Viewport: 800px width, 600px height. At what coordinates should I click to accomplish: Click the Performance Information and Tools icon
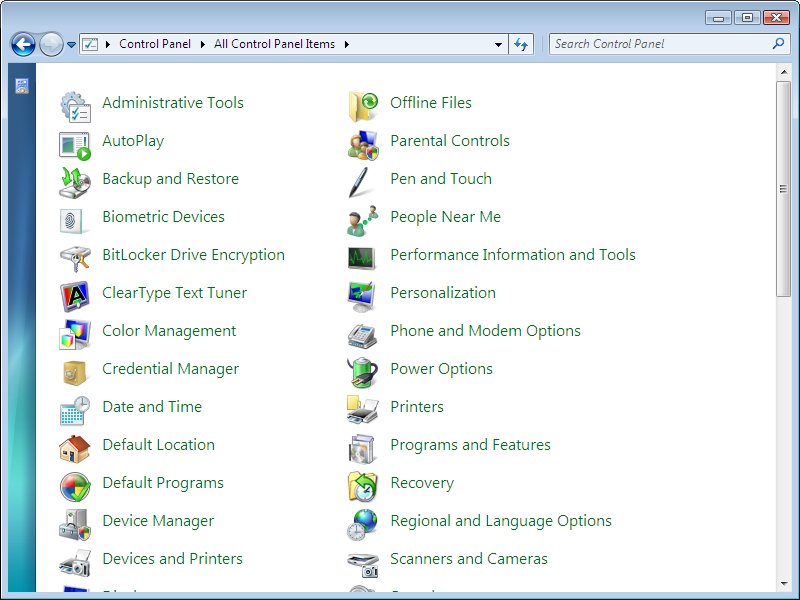tap(362, 259)
